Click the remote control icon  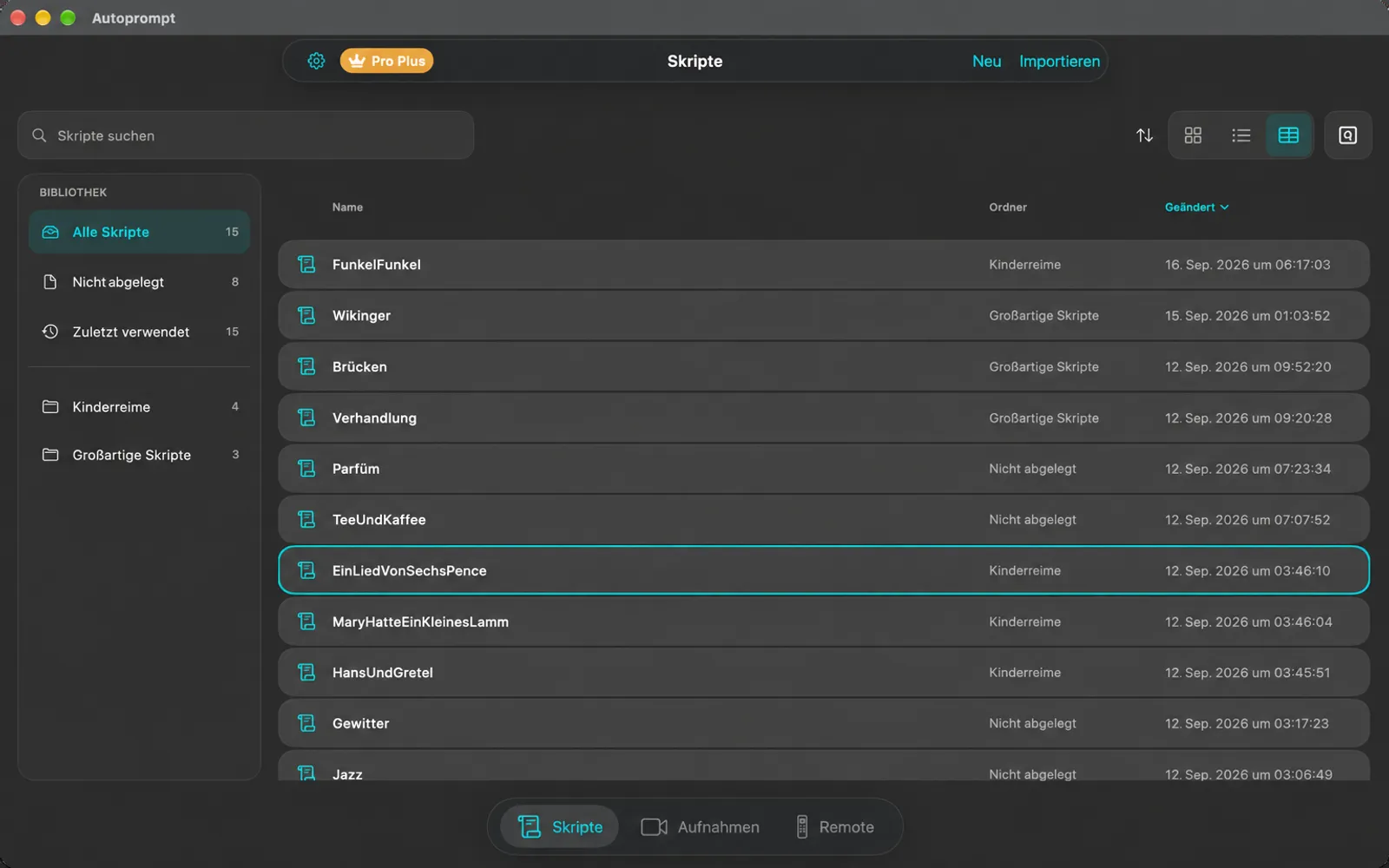point(802,827)
